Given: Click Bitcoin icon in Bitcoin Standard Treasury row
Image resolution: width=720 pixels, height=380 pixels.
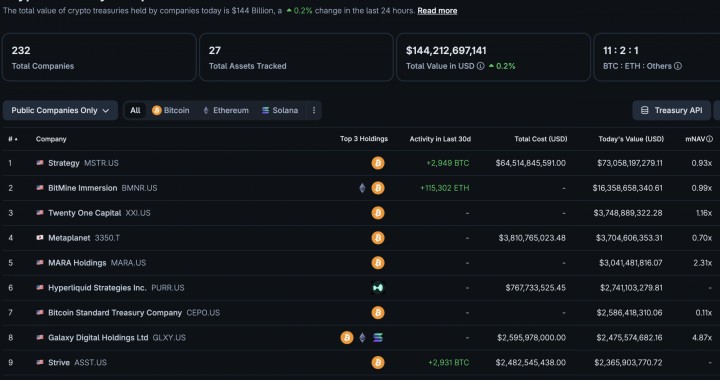Looking at the screenshot, I should pyautogui.click(x=377, y=313).
